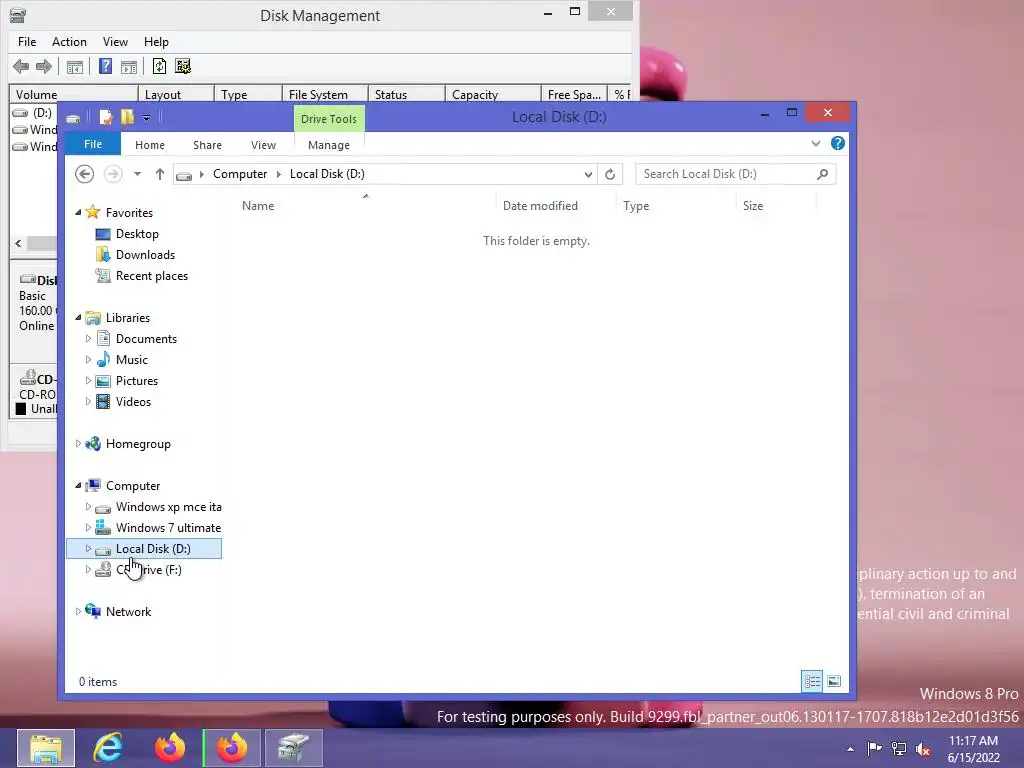Sort by Size column

point(753,206)
